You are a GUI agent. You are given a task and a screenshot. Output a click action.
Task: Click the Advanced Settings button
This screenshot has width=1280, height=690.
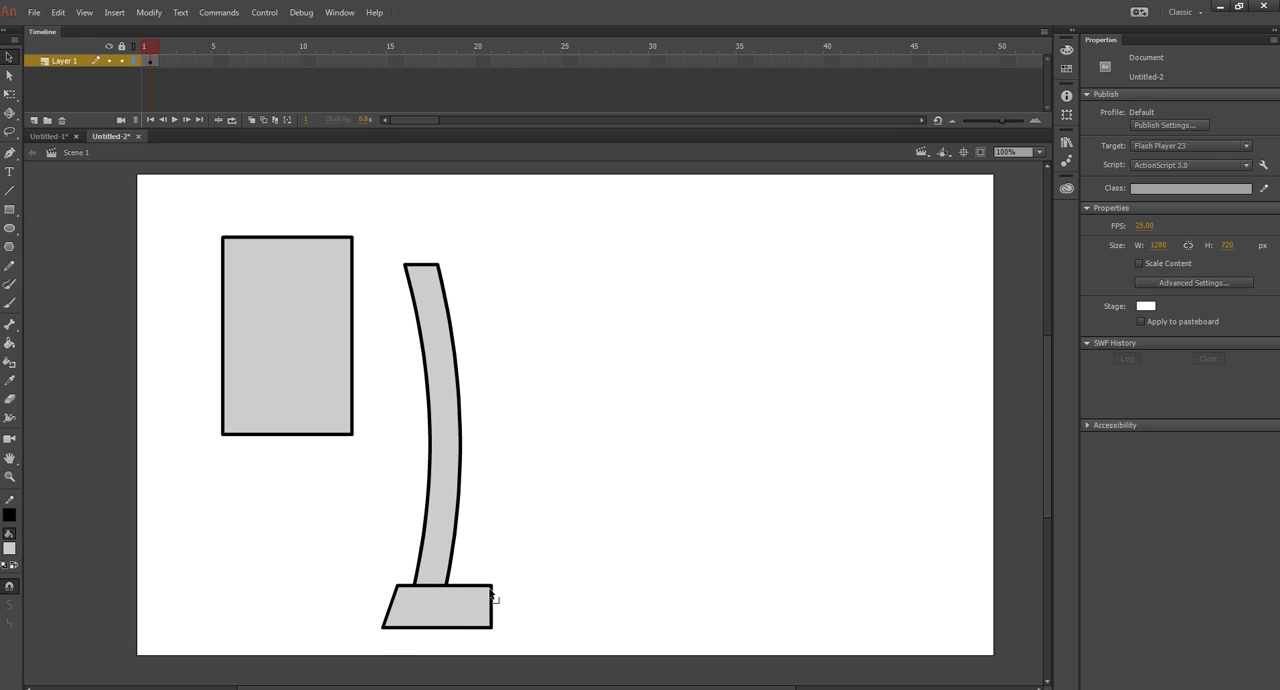pyautogui.click(x=1193, y=283)
